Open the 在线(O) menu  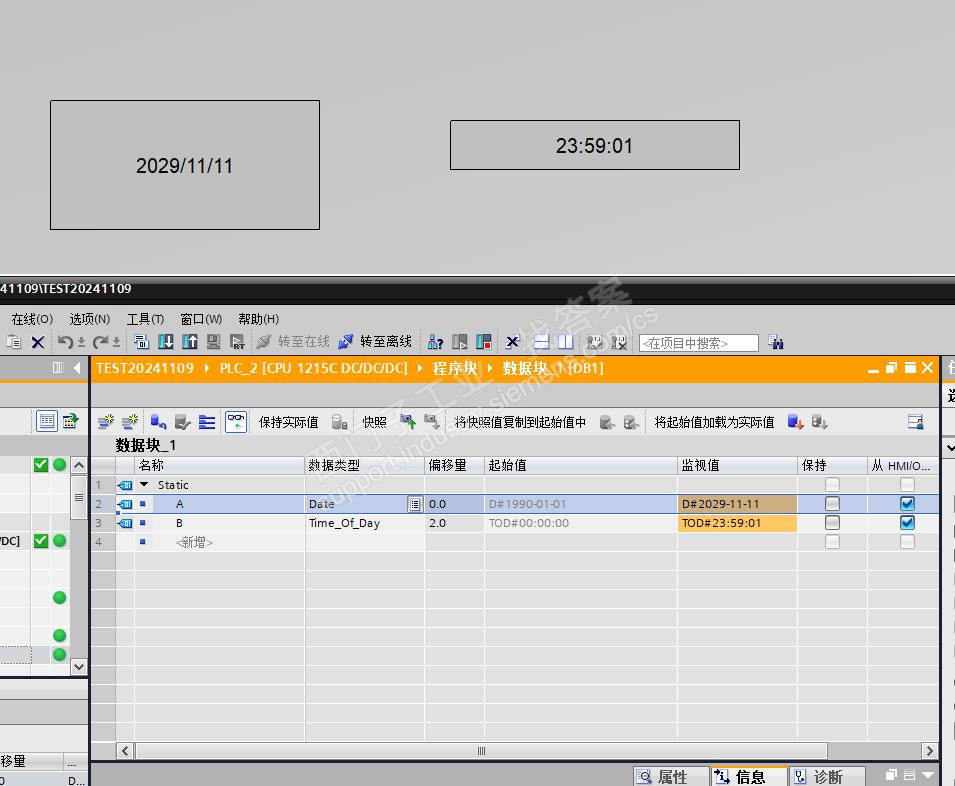pos(32,319)
